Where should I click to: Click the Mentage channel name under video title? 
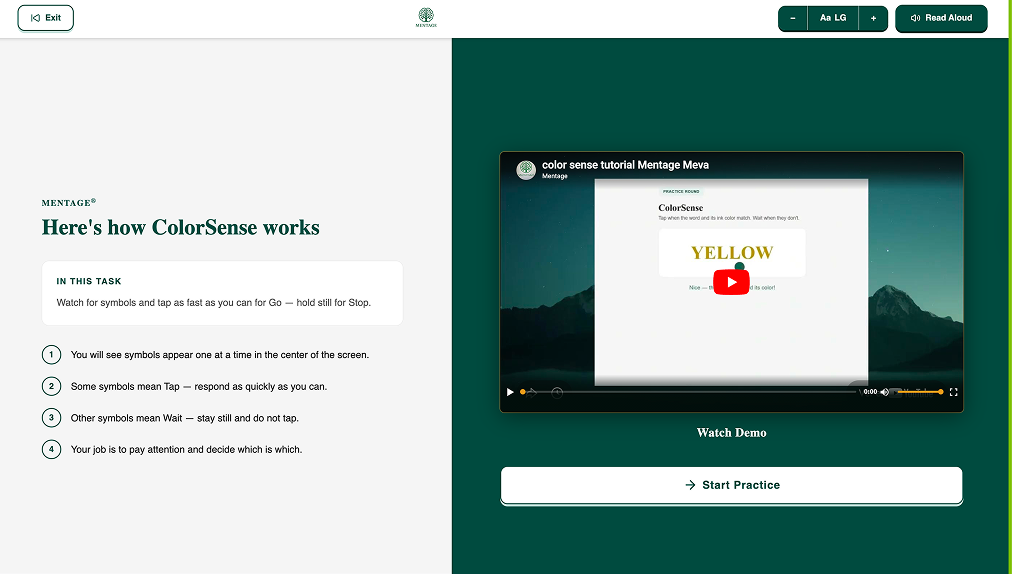tap(554, 176)
